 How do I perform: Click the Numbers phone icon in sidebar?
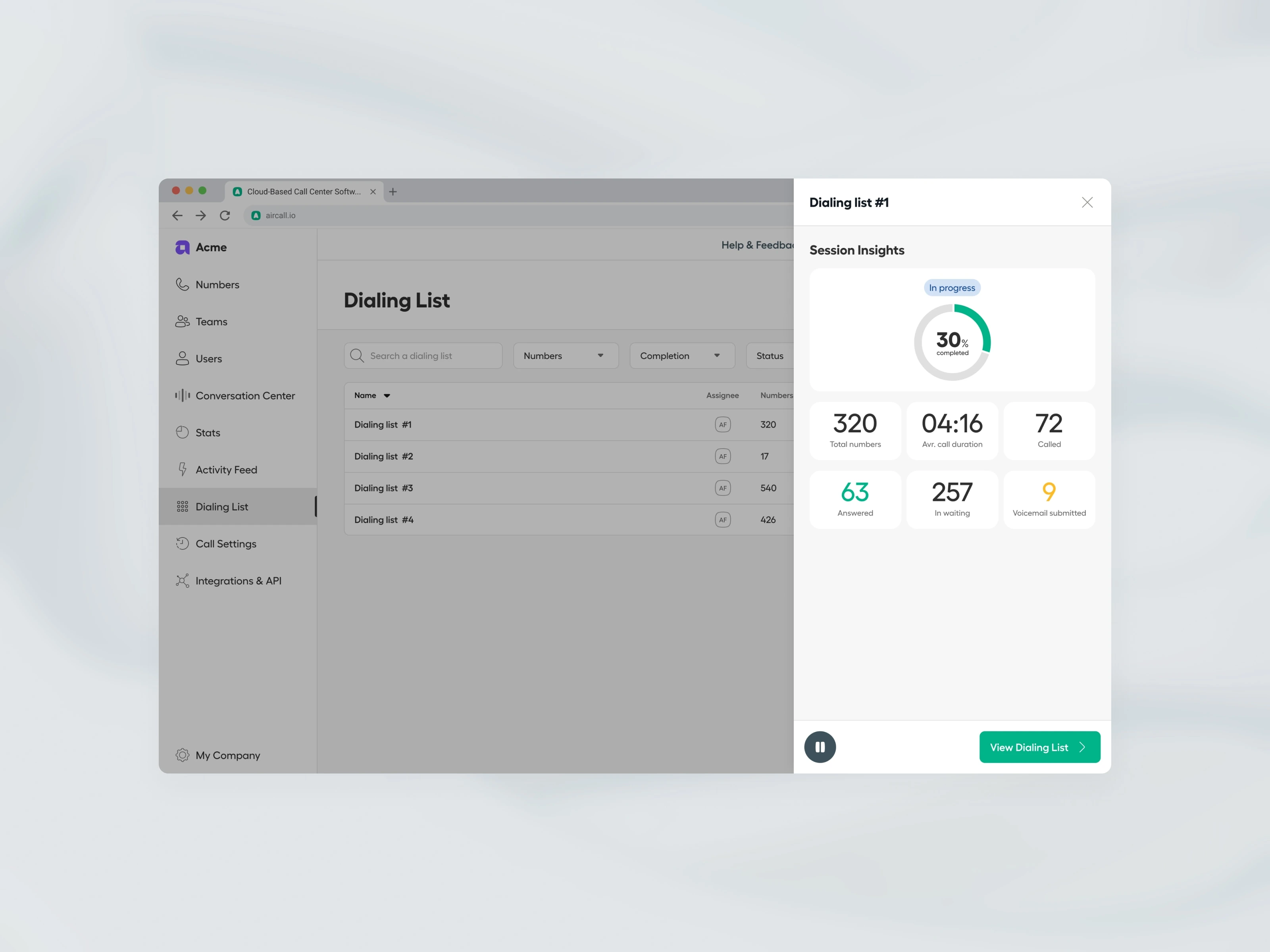182,285
